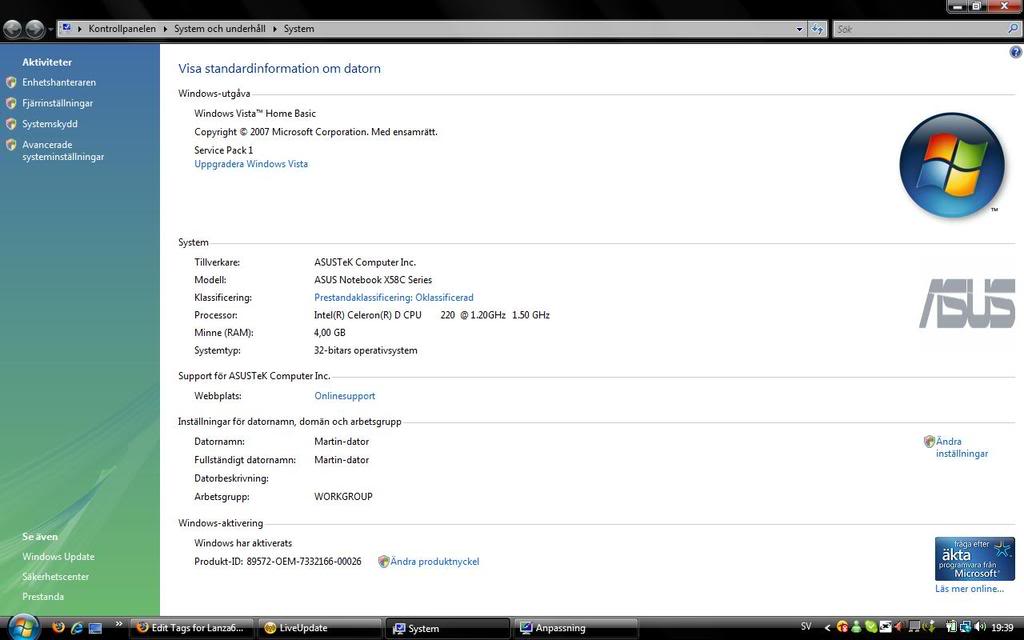The height and width of the screenshot is (640, 1024).
Task: Click the äkta Microsoft genuine software badge
Action: (x=974, y=558)
